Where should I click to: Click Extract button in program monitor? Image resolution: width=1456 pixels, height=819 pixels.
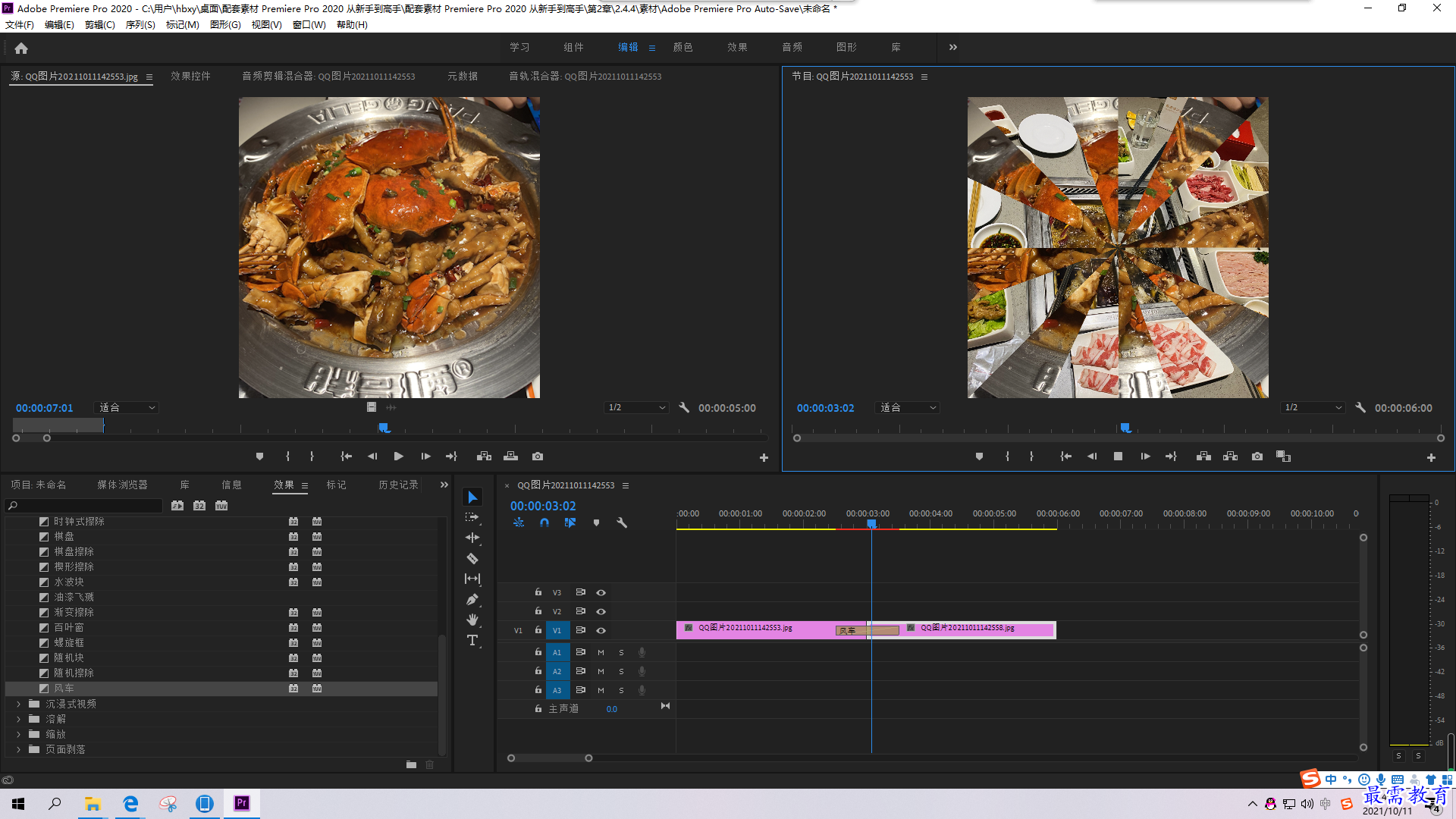1230,457
